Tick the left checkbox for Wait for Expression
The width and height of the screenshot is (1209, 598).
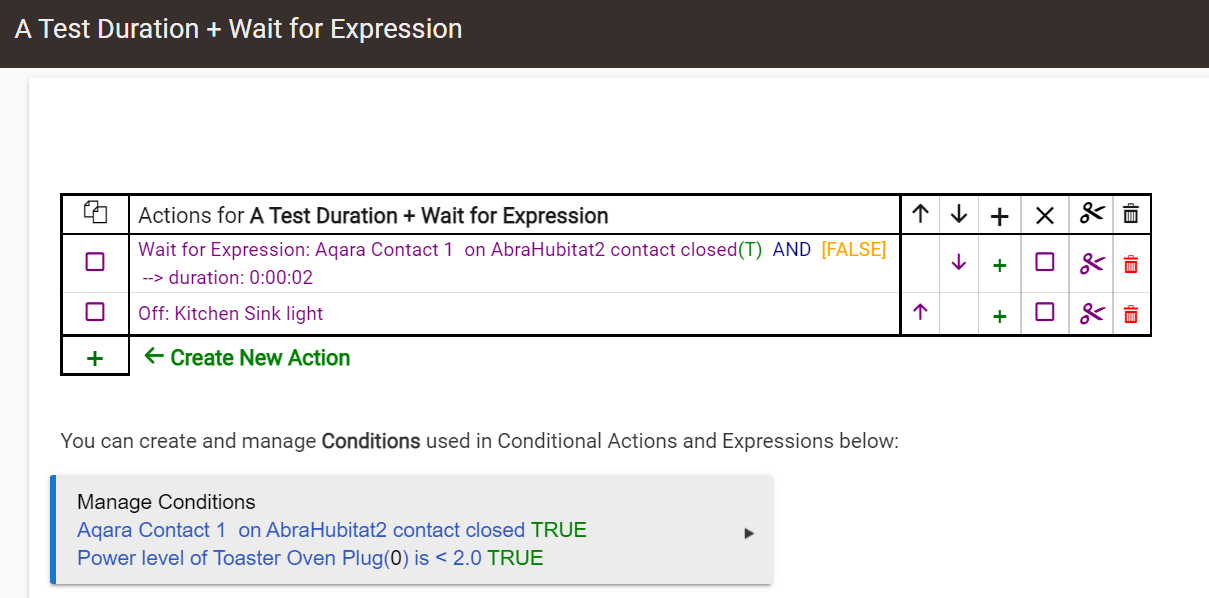point(95,262)
